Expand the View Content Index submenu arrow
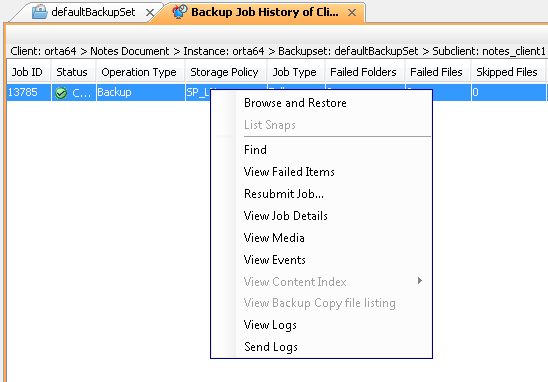Viewport: 548px width, 382px height. (x=420, y=281)
